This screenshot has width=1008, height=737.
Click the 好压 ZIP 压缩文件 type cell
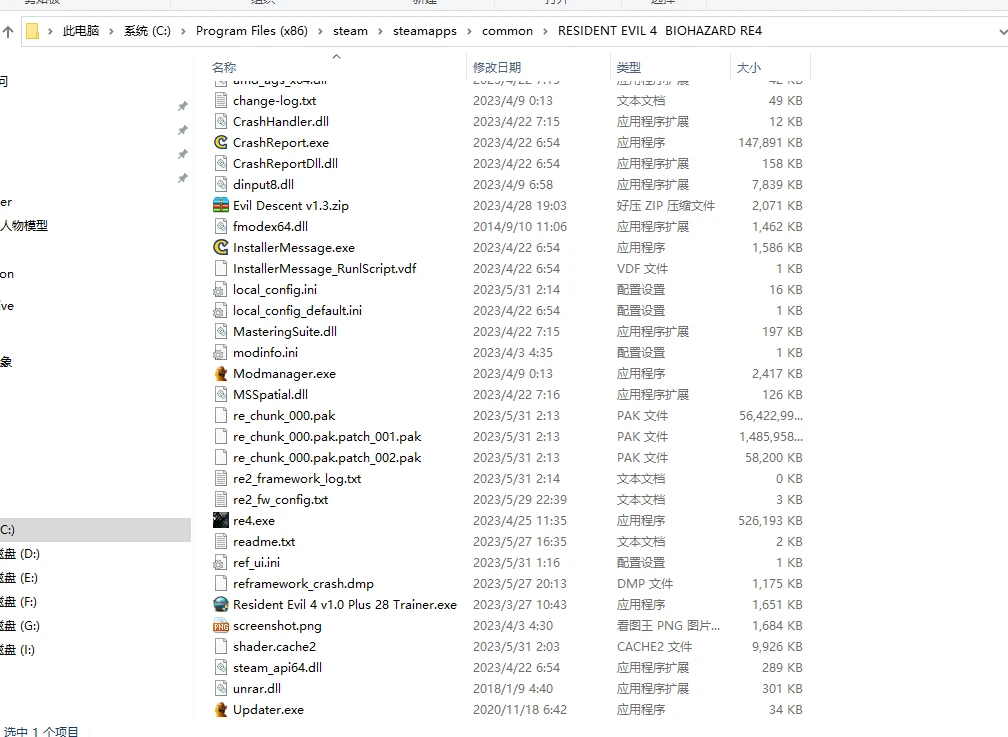click(666, 206)
